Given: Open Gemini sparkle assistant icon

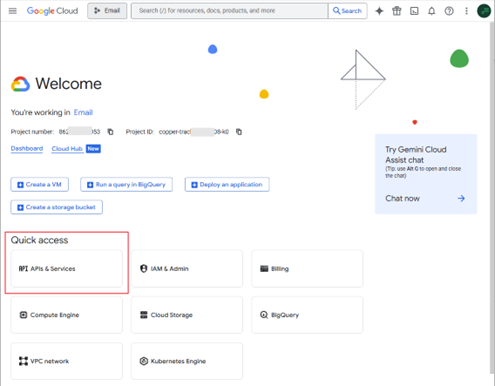Looking at the screenshot, I should tap(379, 11).
